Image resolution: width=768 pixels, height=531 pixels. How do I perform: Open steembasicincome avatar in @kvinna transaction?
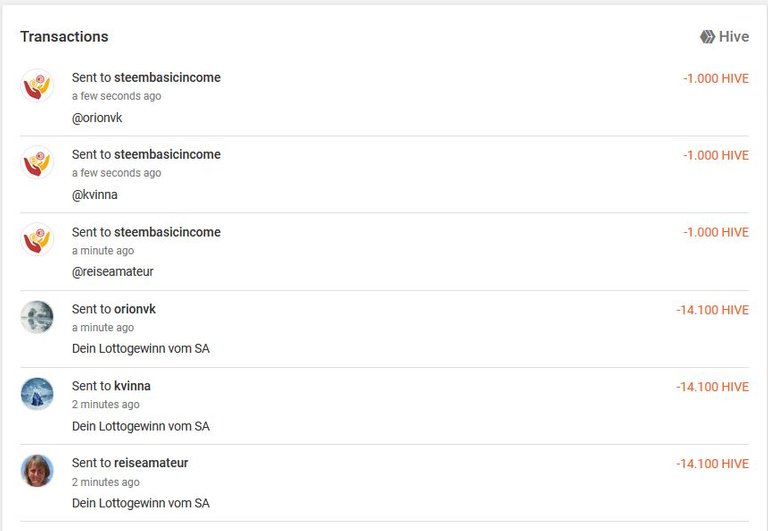pos(37,162)
